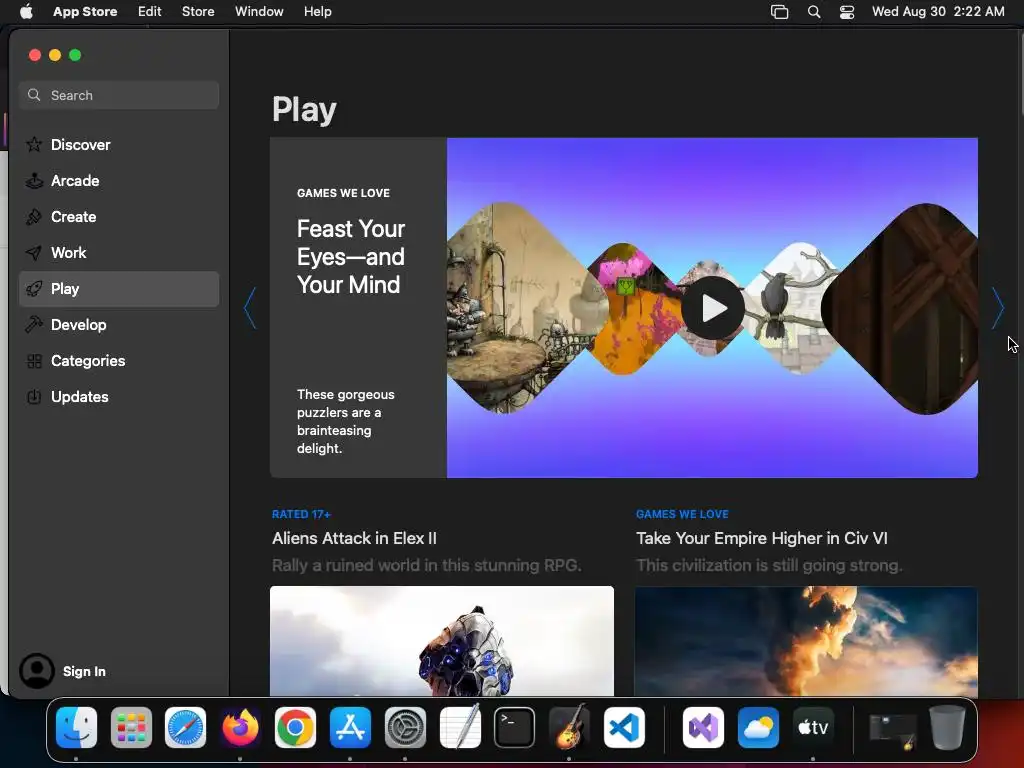Launch Apple TV from the Dock
This screenshot has width=1024, height=768.
coord(813,728)
